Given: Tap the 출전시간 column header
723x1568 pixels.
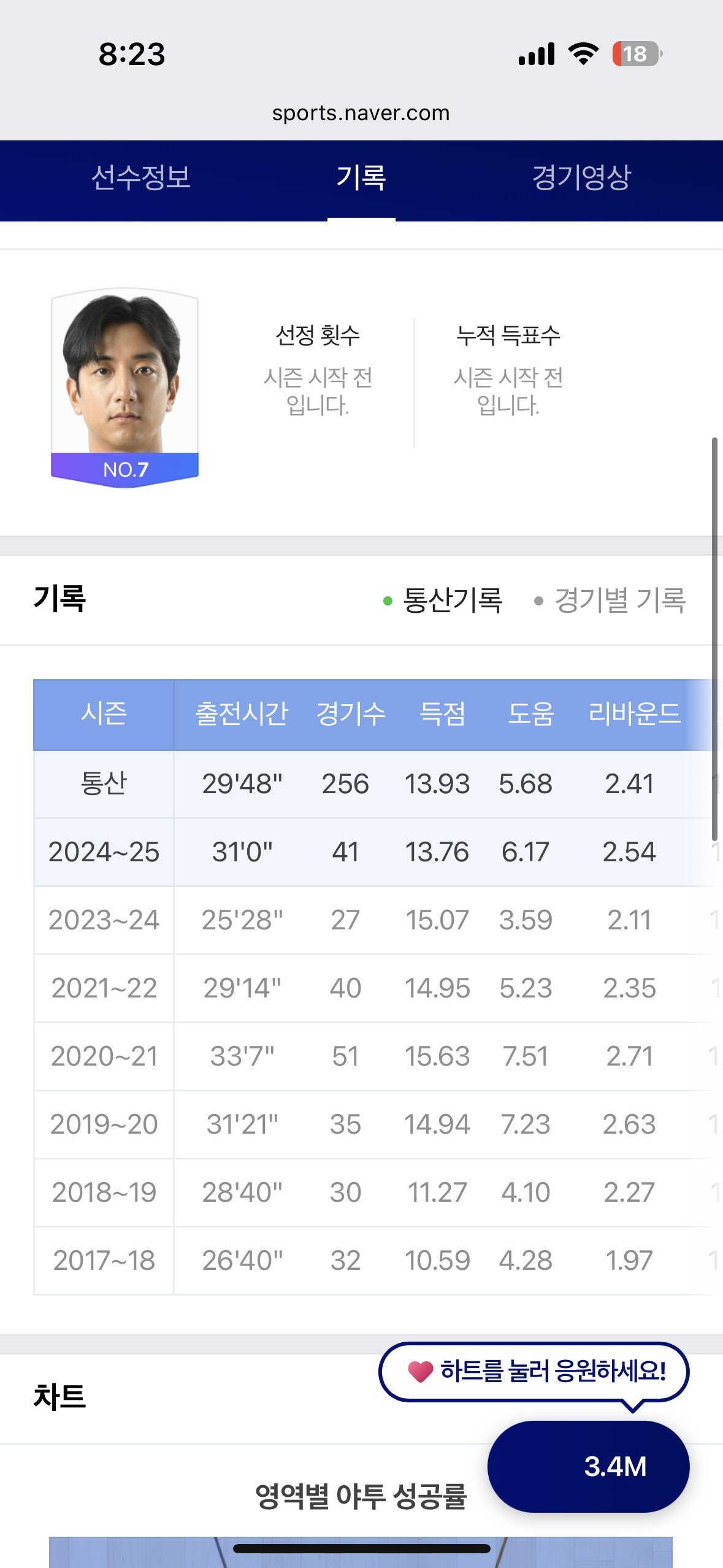Looking at the screenshot, I should pyautogui.click(x=241, y=714).
